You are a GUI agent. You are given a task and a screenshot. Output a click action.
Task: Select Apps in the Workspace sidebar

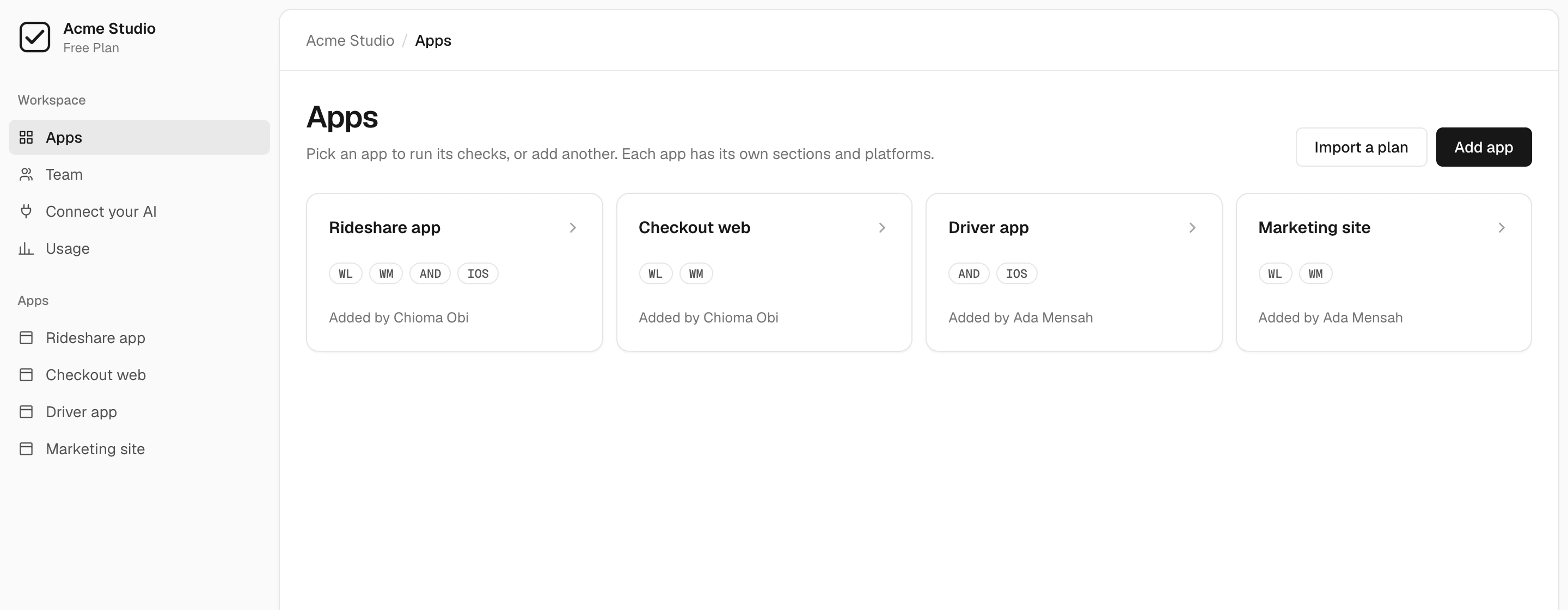(139, 138)
